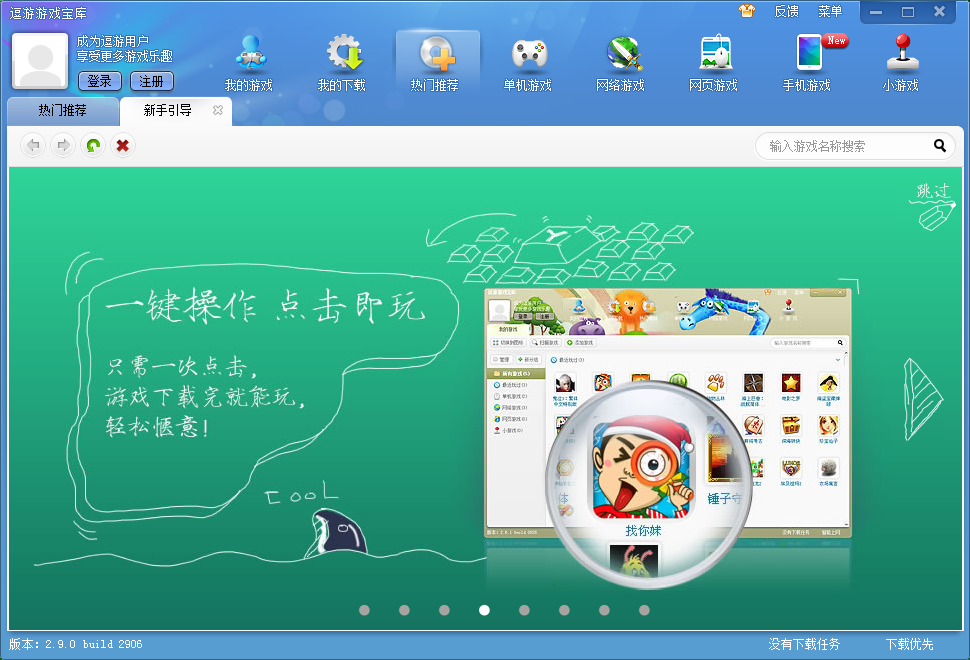Select eighth slide indicator dot

[x=645, y=610]
